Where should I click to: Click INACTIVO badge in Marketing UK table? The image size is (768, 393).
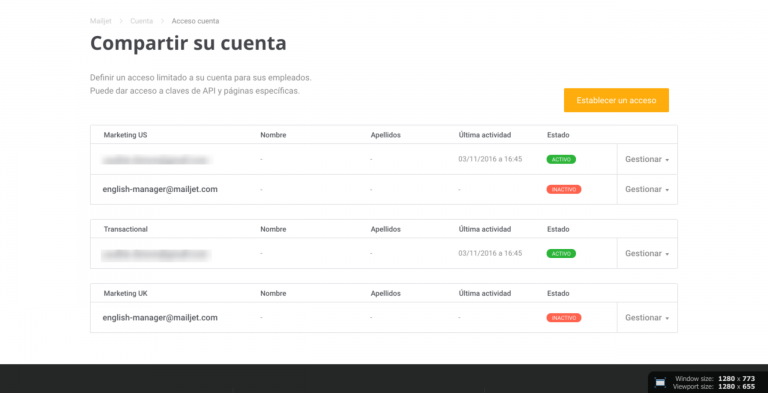[x=564, y=318]
